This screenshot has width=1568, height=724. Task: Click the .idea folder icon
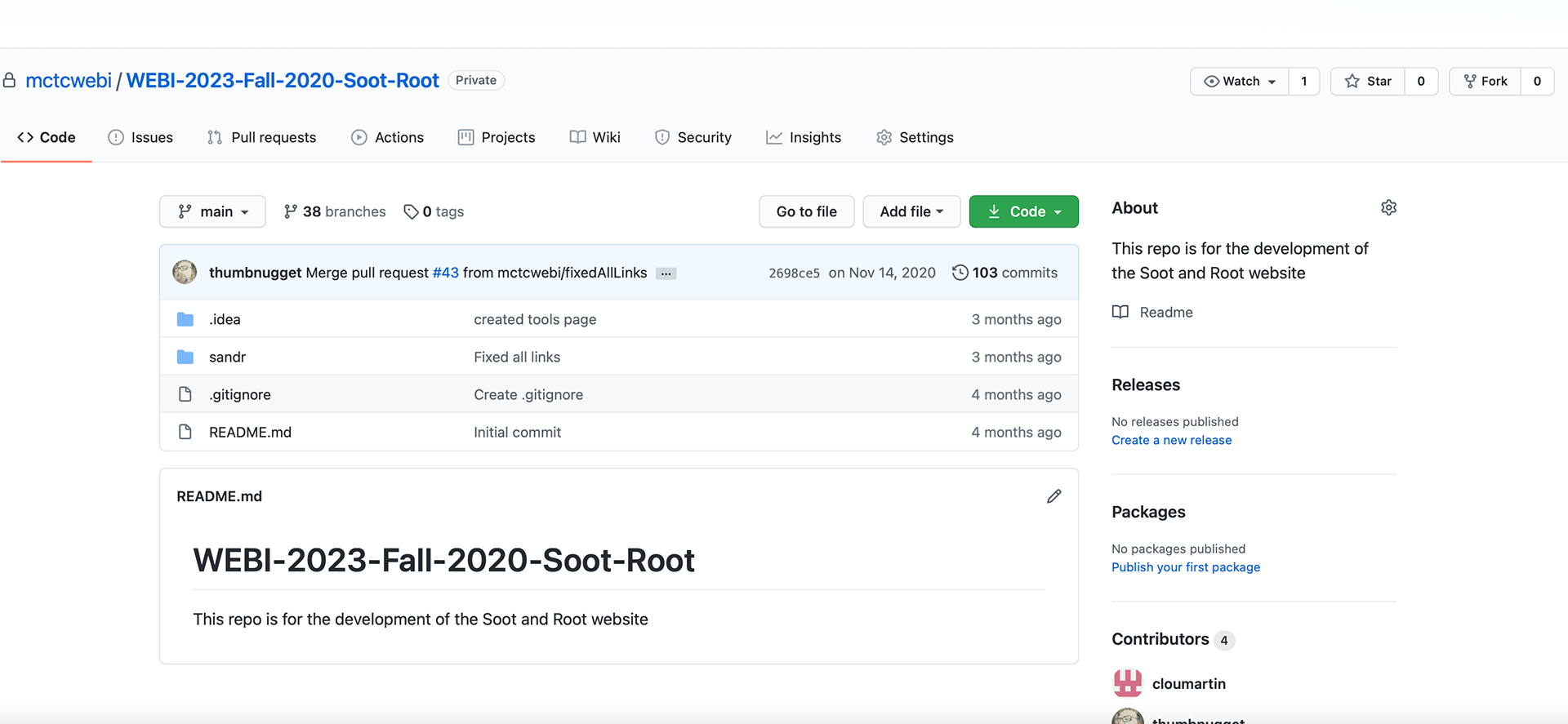point(185,319)
